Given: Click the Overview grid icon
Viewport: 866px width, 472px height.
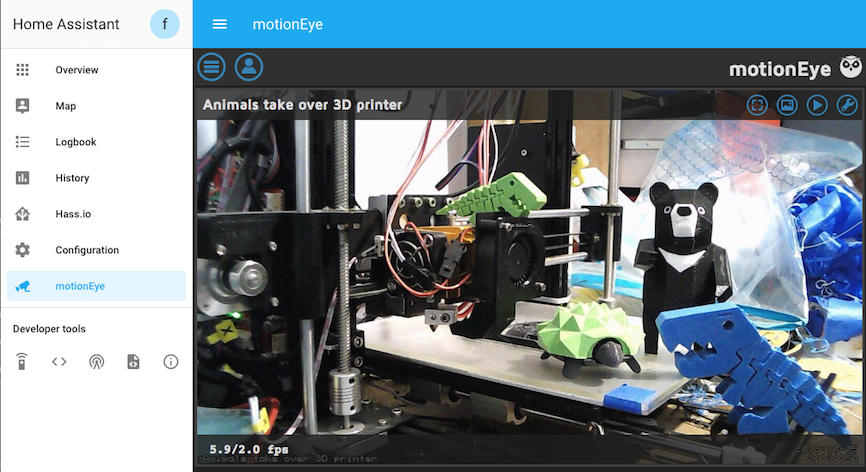Looking at the screenshot, I should [x=23, y=70].
